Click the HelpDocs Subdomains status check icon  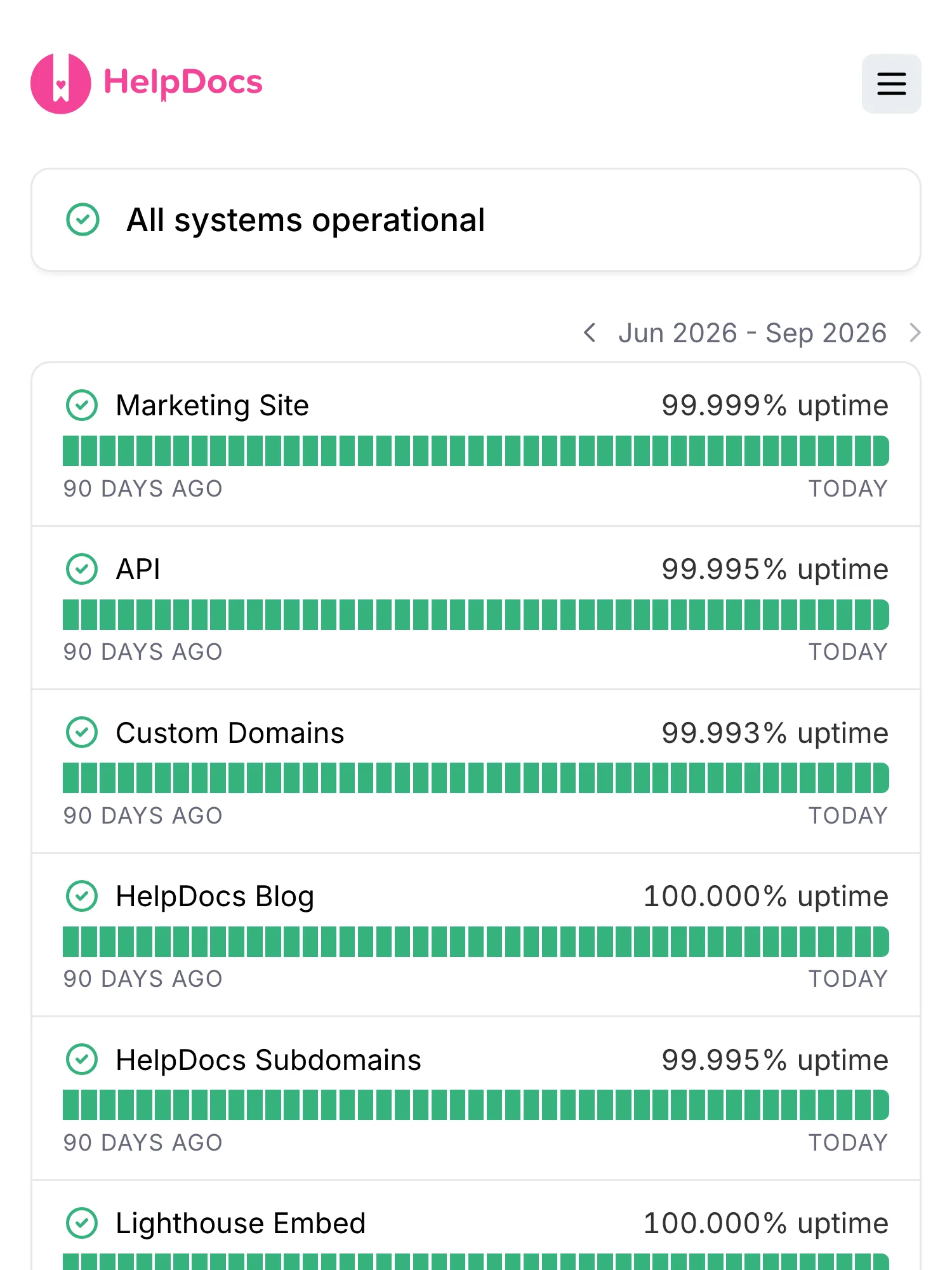(x=82, y=1060)
